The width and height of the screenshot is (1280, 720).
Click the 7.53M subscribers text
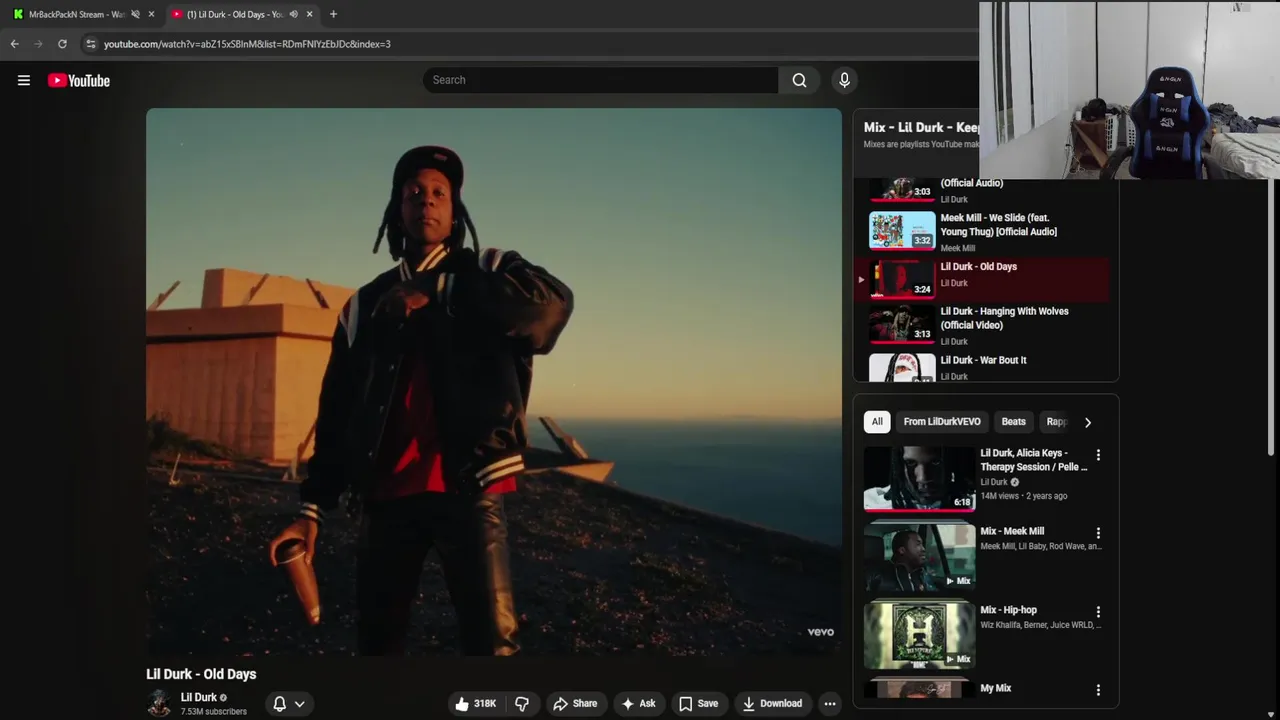[214, 712]
